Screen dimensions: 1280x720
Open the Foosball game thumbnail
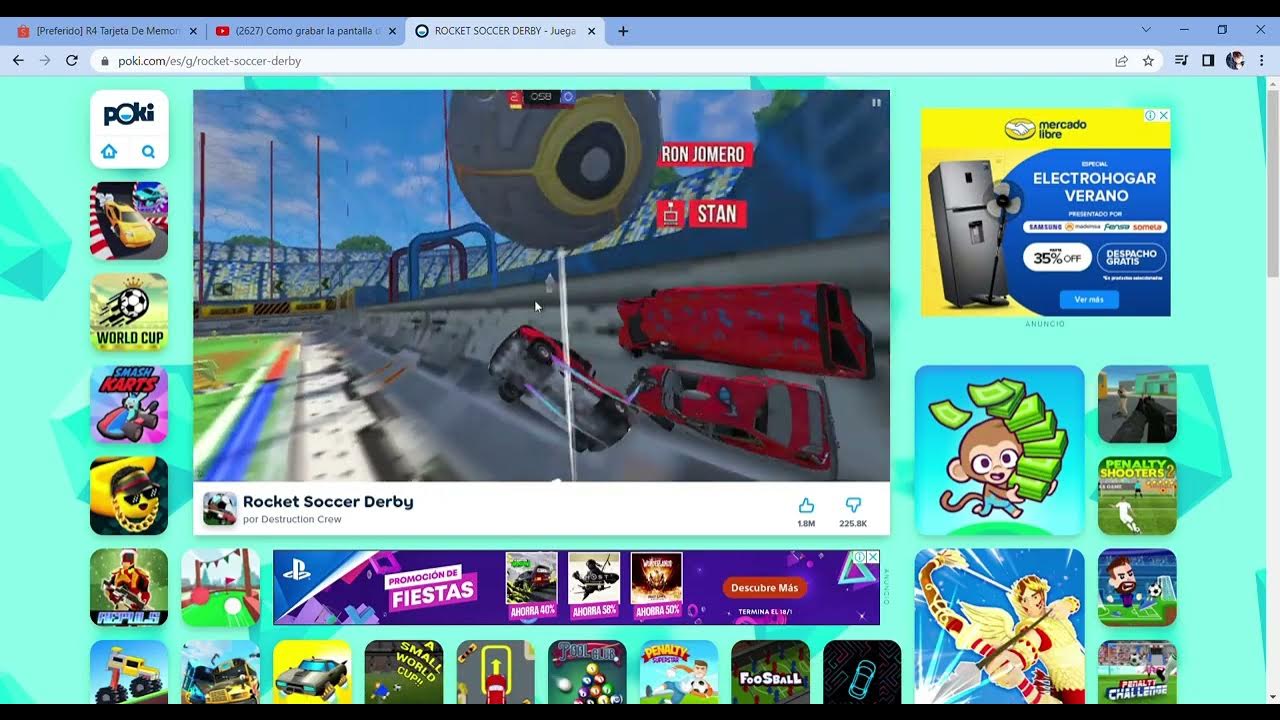[770, 673]
